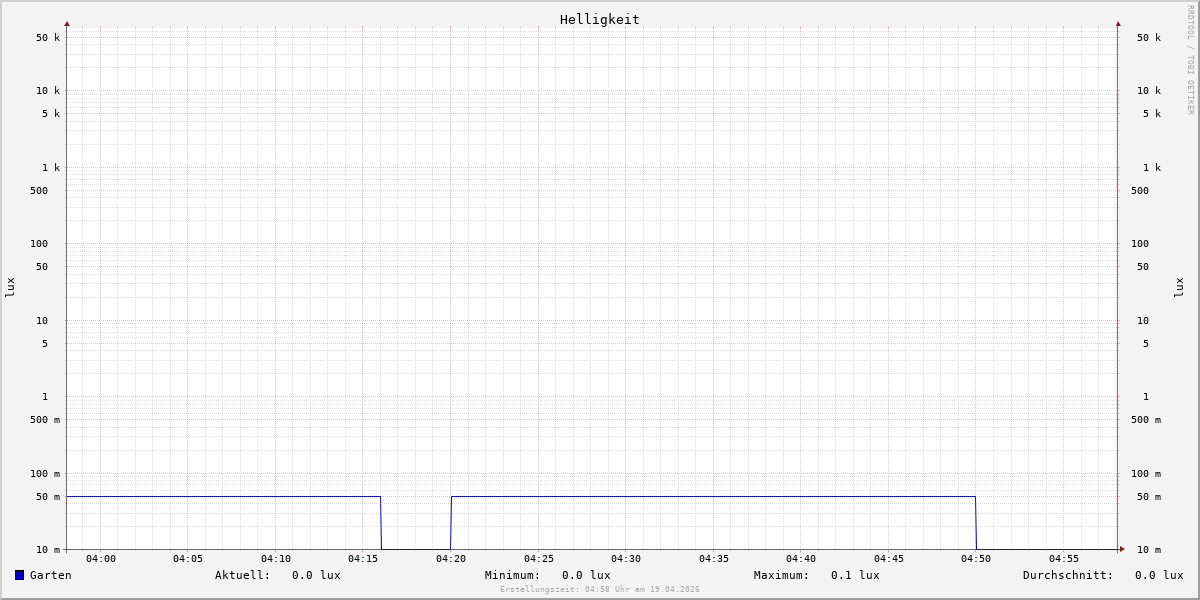Click the arrowhead atop the left y-axis
Image resolution: width=1200 pixels, height=600 pixels.
[67, 23]
